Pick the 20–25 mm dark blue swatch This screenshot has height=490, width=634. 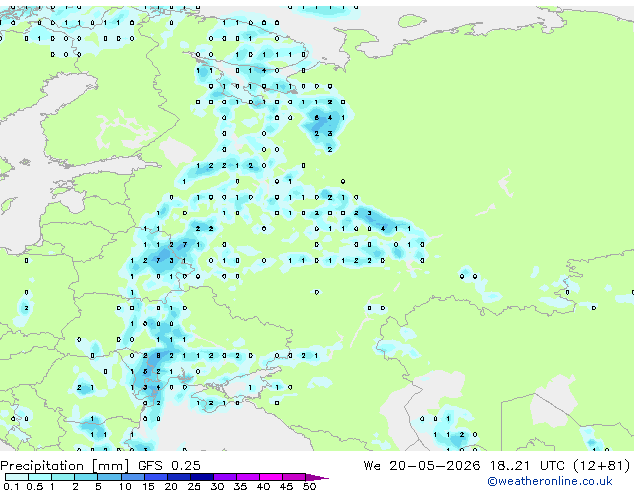178,477
